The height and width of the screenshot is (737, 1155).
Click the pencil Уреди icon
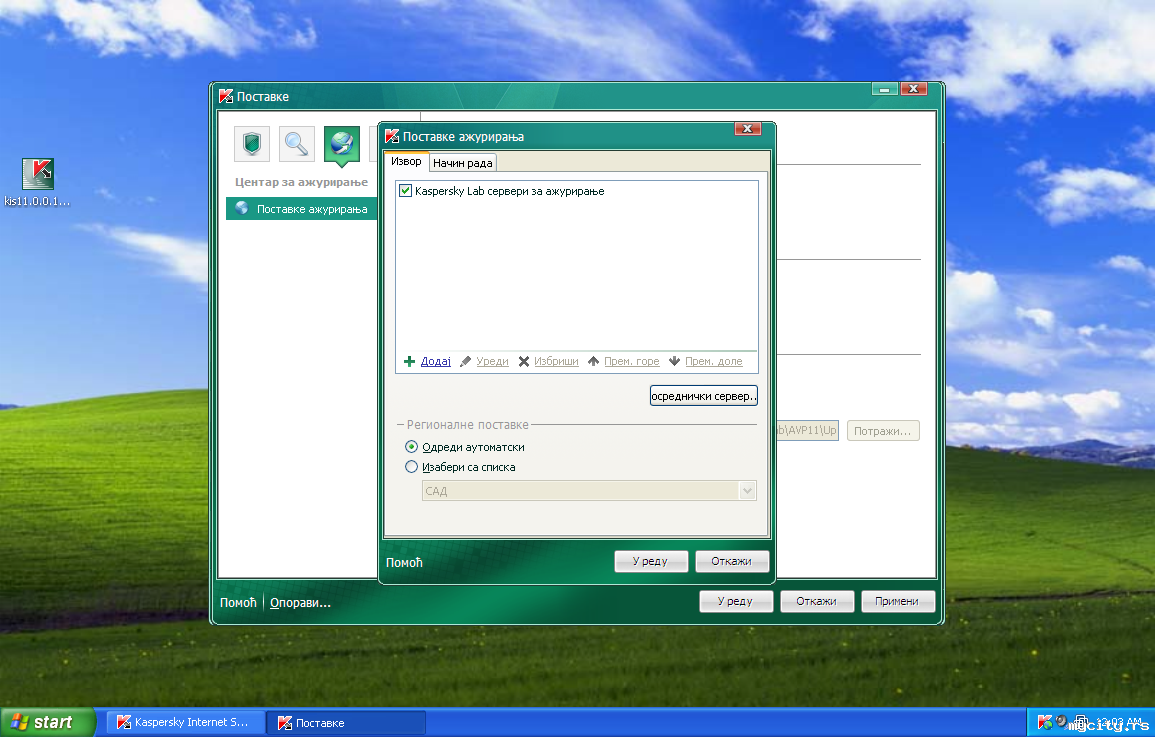pos(466,362)
